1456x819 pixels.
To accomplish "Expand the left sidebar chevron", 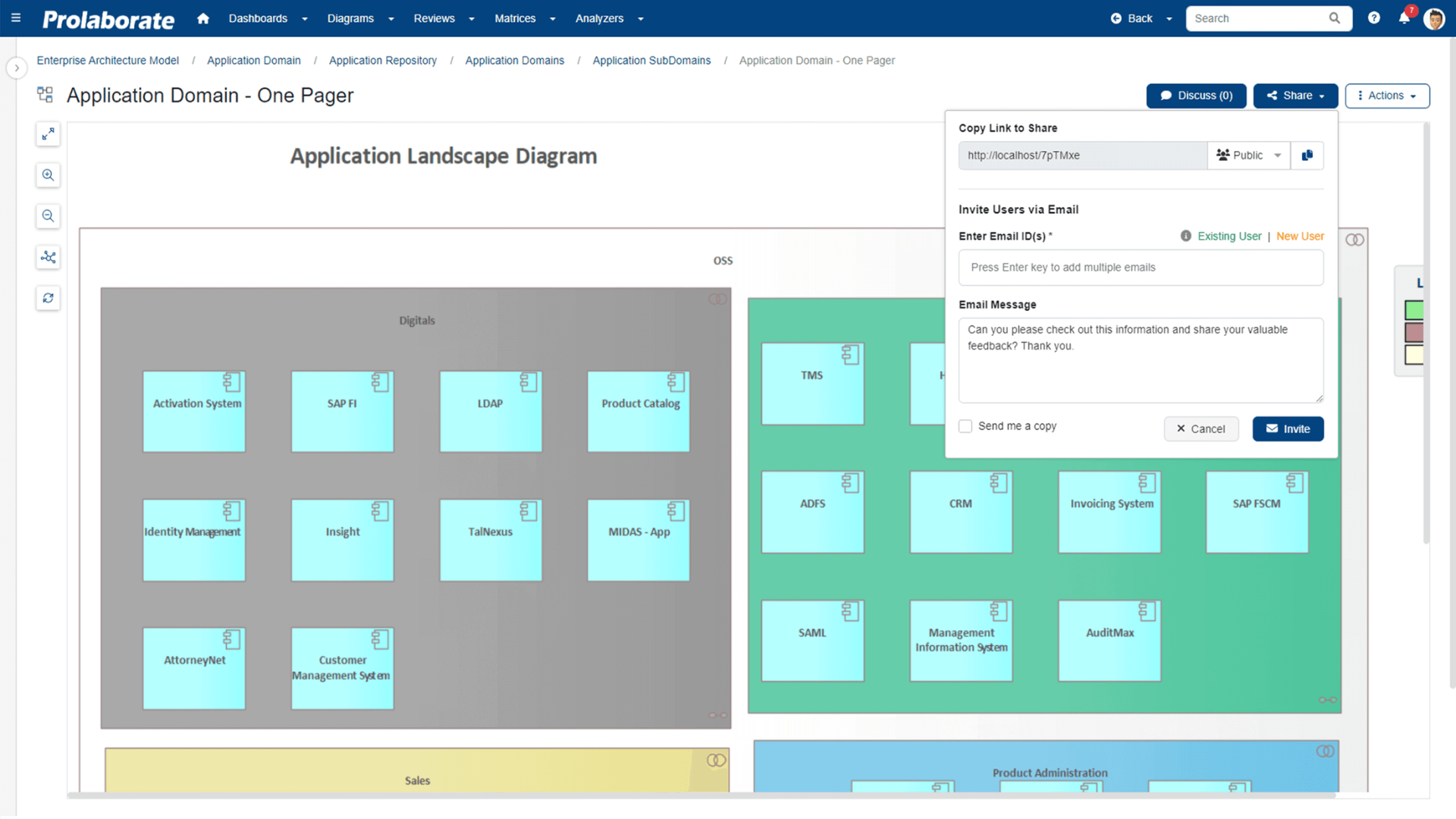I will (17, 68).
